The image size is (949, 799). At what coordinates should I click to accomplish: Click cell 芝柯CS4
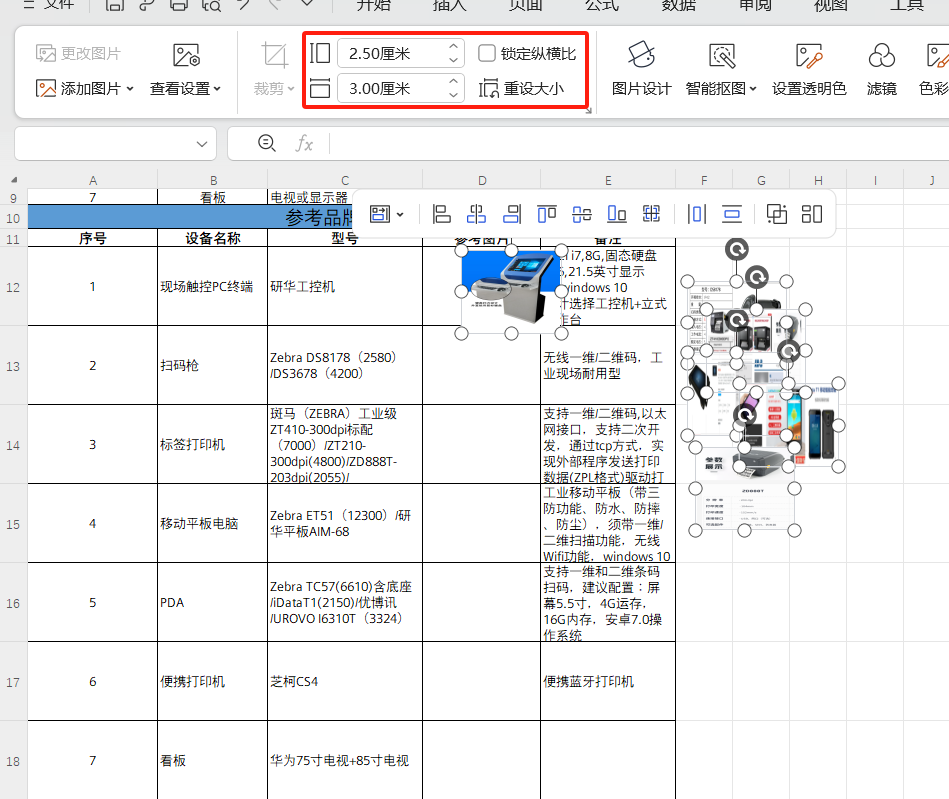pyautogui.click(x=345, y=682)
